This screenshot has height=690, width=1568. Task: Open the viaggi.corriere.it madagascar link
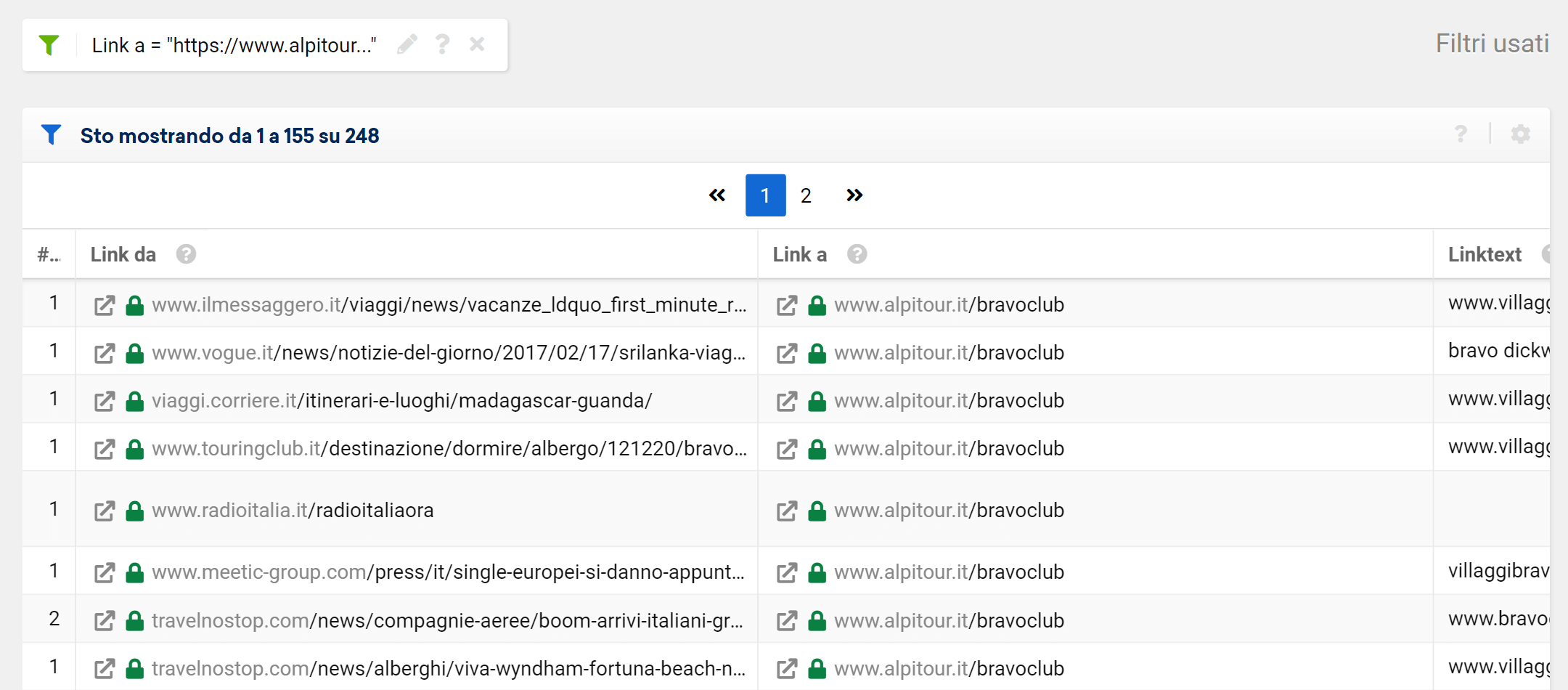tap(401, 401)
